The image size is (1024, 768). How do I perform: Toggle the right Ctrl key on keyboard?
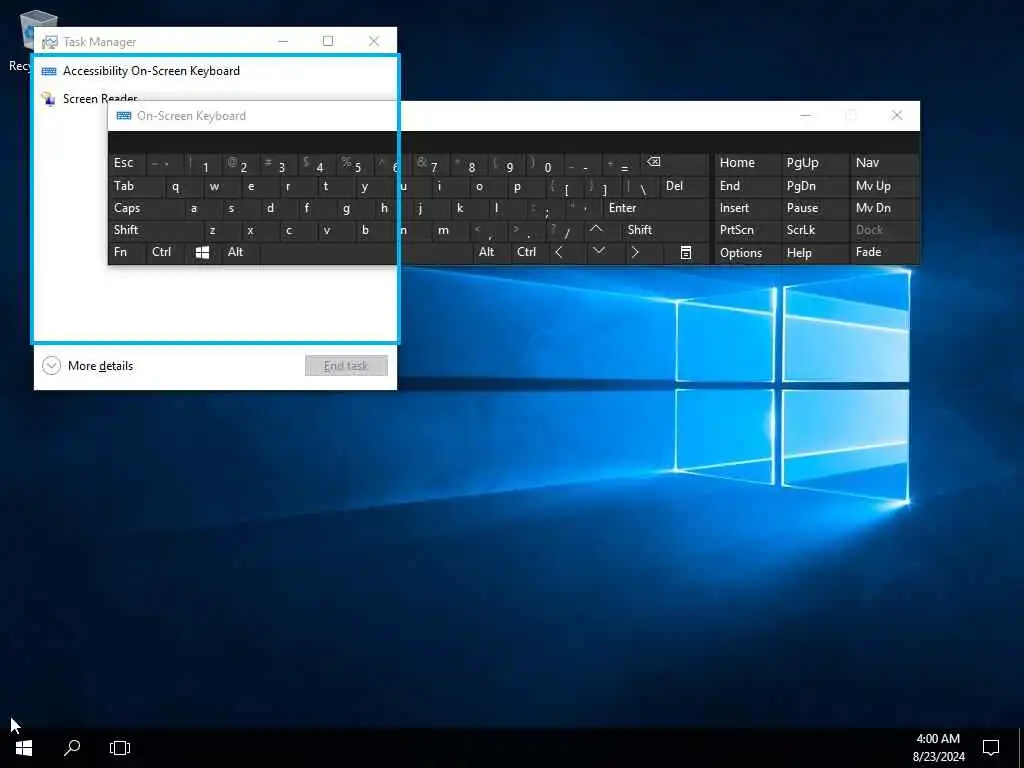(x=530, y=252)
